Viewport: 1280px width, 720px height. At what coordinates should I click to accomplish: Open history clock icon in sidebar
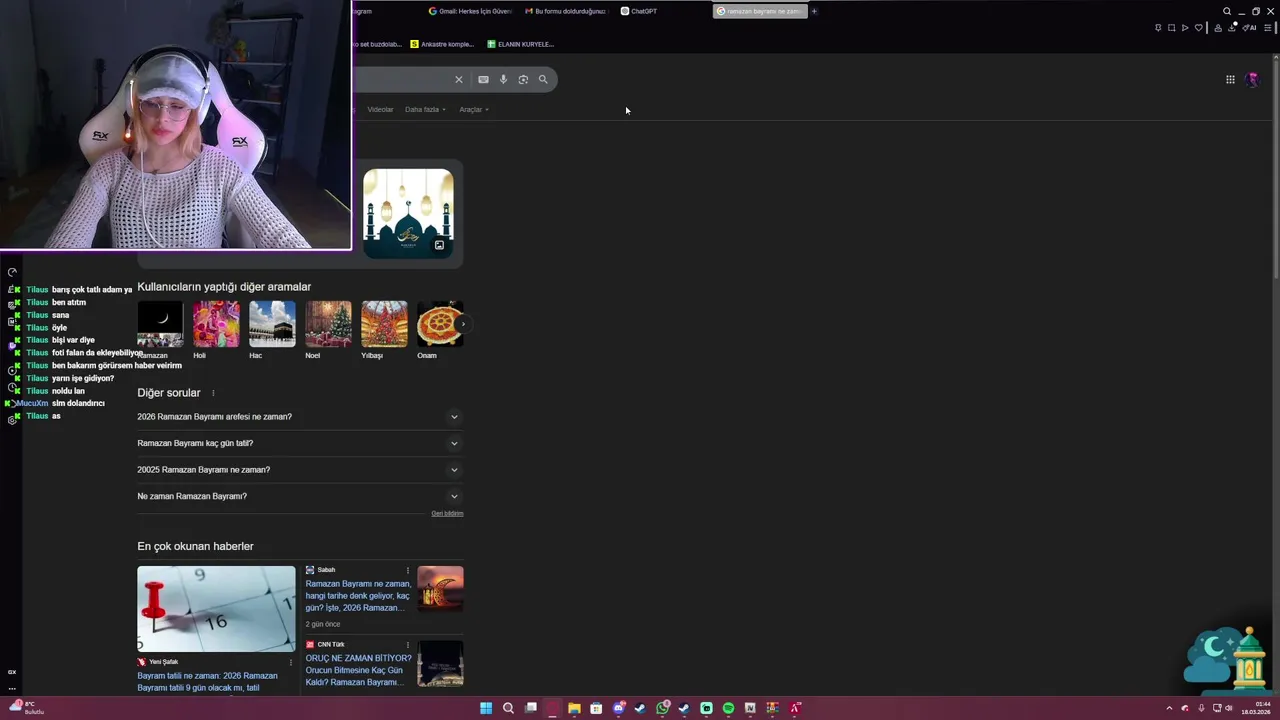pyautogui.click(x=12, y=387)
